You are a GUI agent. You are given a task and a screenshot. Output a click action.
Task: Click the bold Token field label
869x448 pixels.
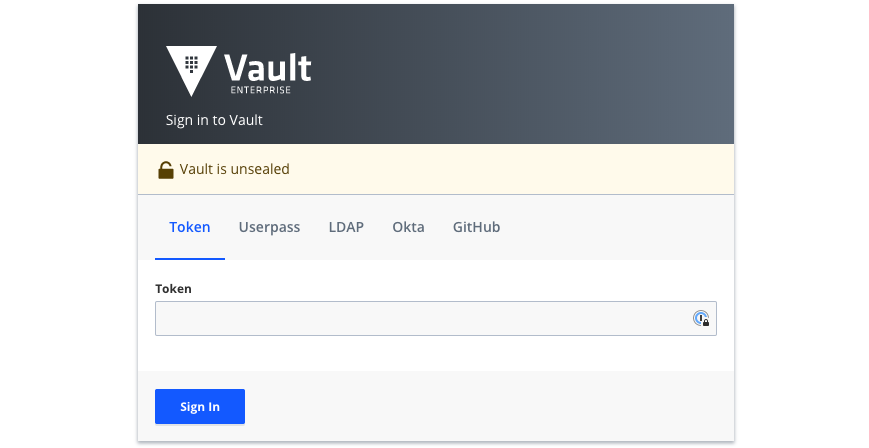174,288
